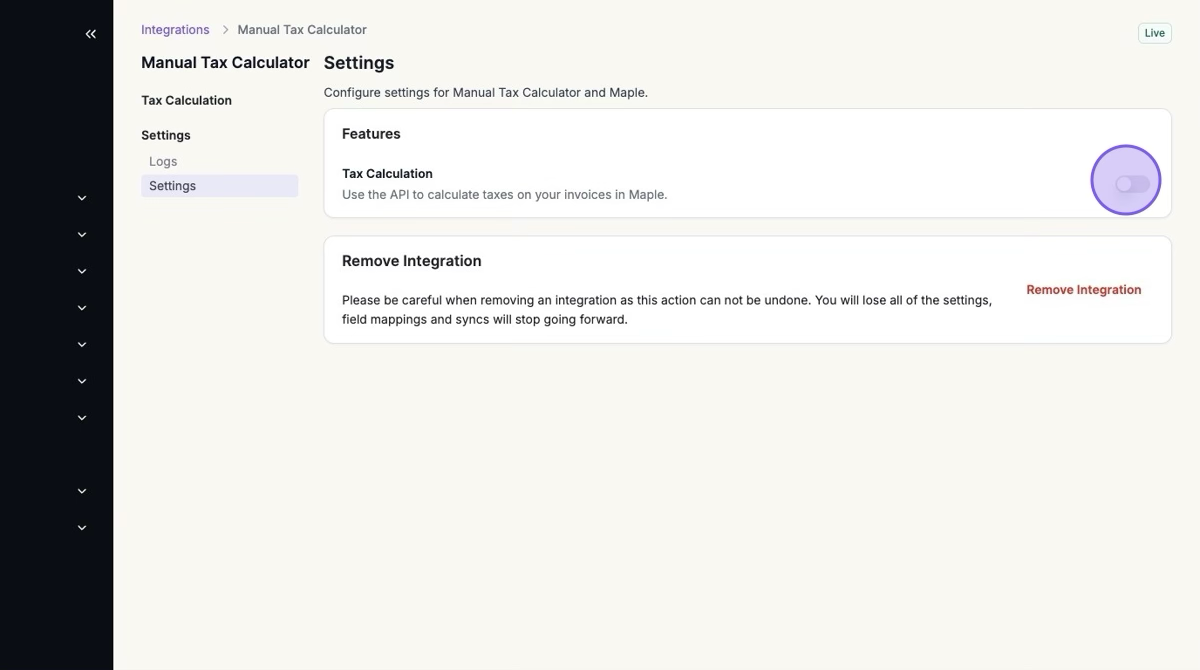The image size is (1200, 670).
Task: Click the Tax Calculation label in the Features card
Action: [387, 174]
